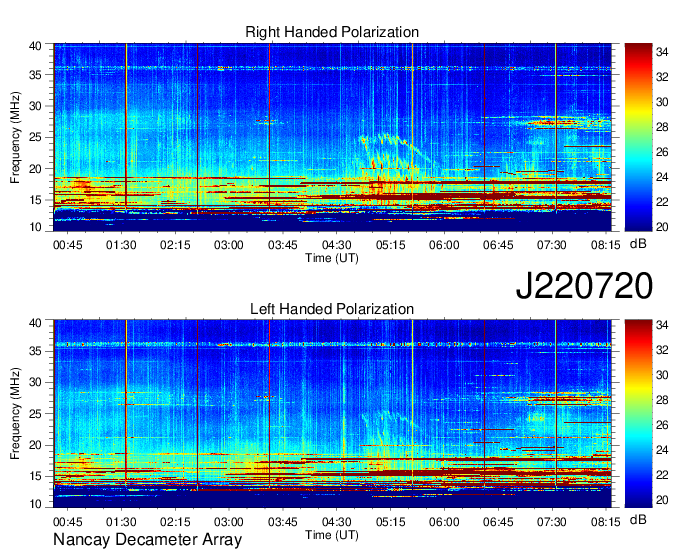Click the bottom plot's 'Time (UT)' axis label
Viewport: 680px width, 552px height.
pyautogui.click(x=332, y=535)
